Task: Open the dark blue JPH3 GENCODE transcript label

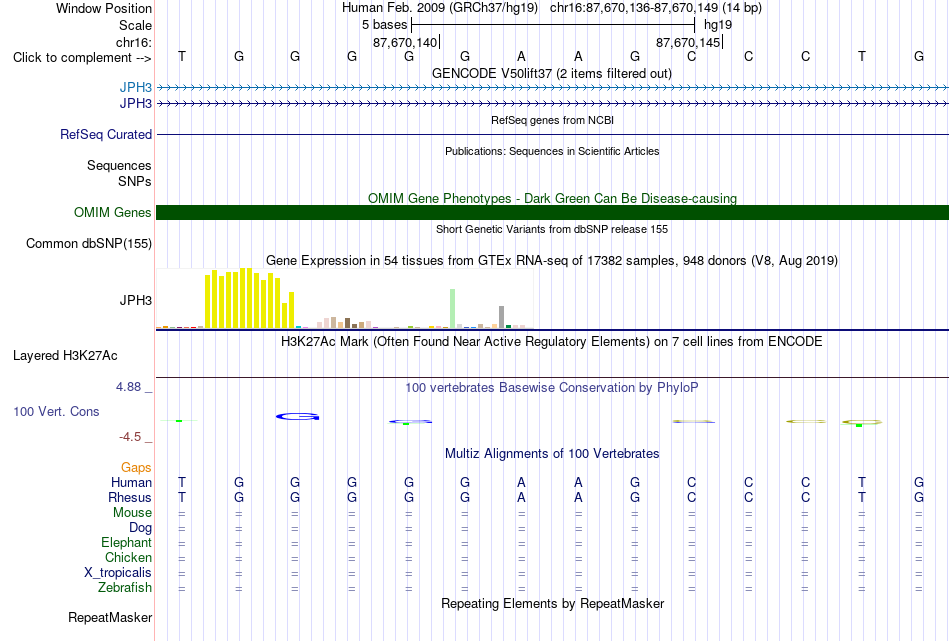Action: pos(136,103)
